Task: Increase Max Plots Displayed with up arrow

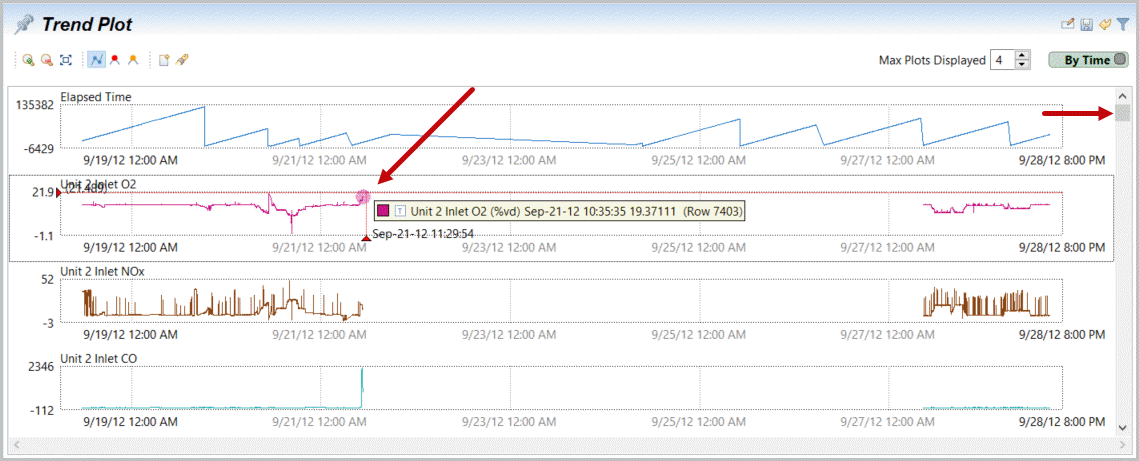Action: point(1022,55)
